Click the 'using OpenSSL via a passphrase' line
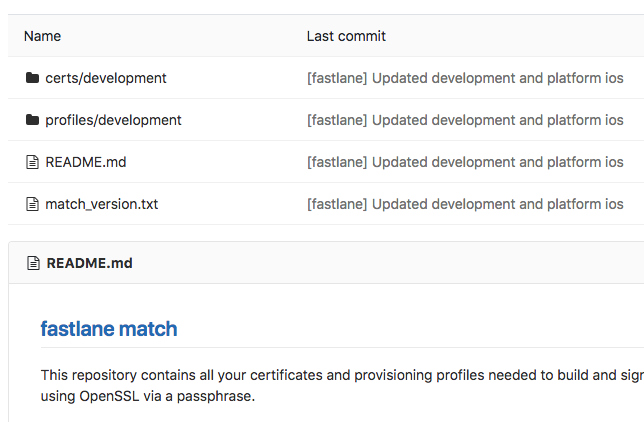This screenshot has height=422, width=644. click(148, 396)
